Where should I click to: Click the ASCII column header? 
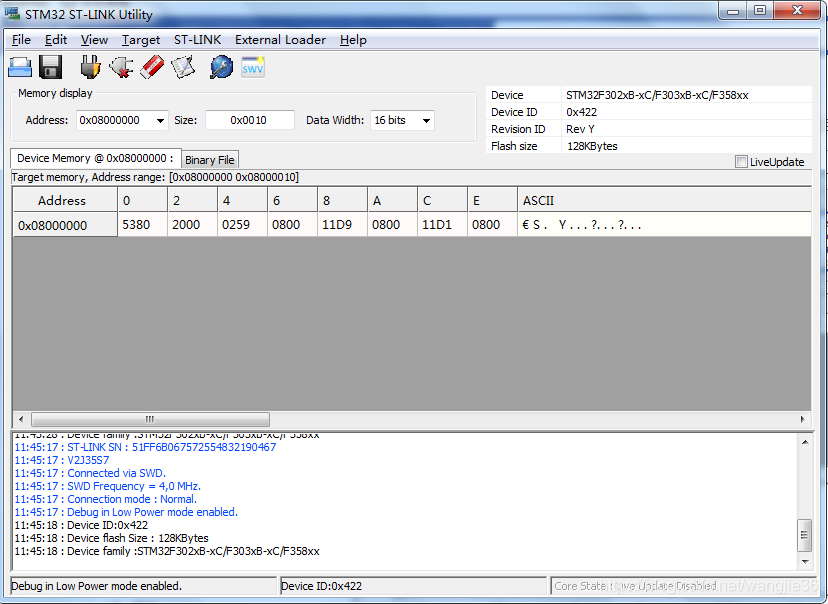tap(664, 201)
